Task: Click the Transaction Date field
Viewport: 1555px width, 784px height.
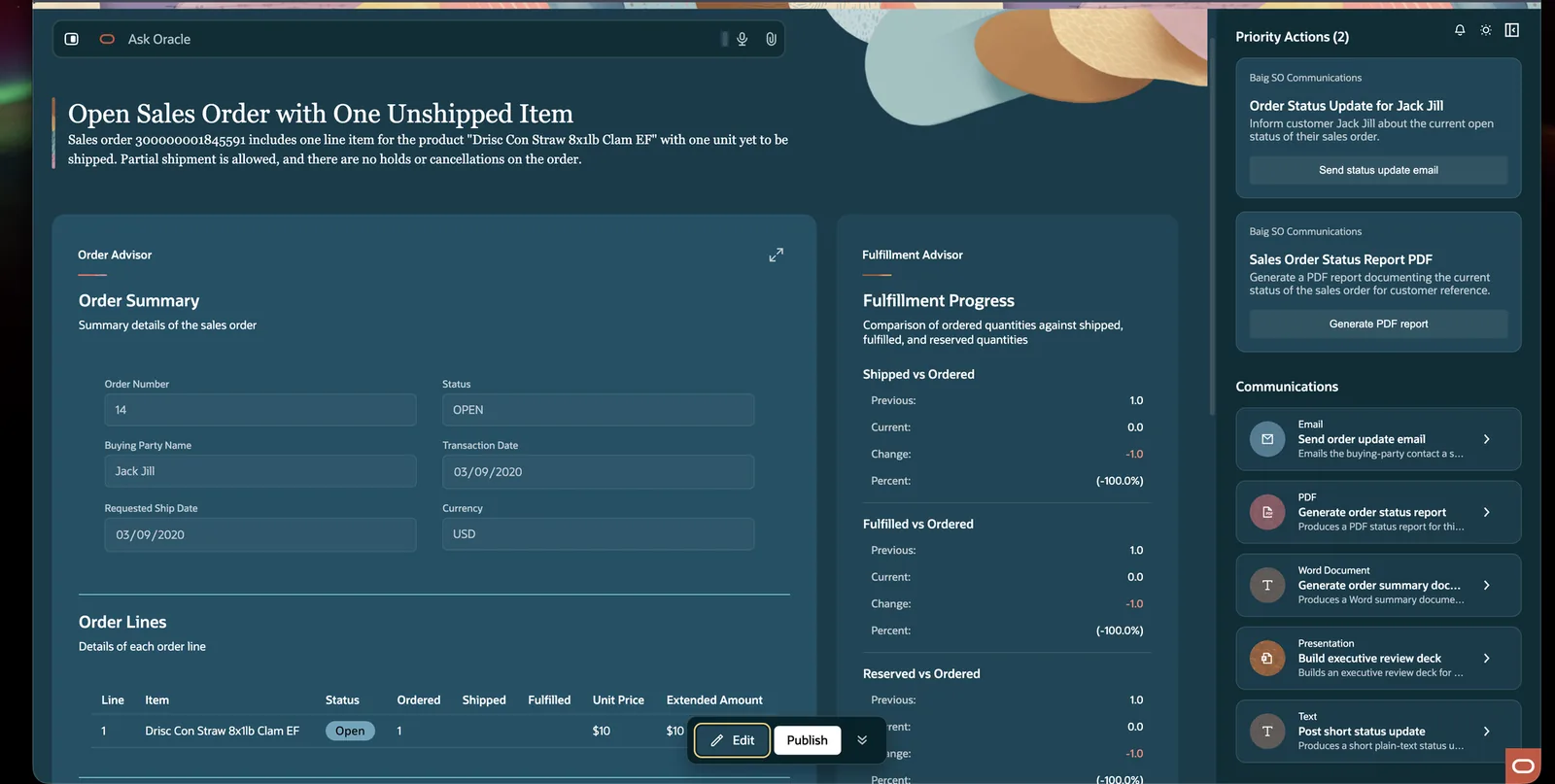Action: [x=599, y=471]
